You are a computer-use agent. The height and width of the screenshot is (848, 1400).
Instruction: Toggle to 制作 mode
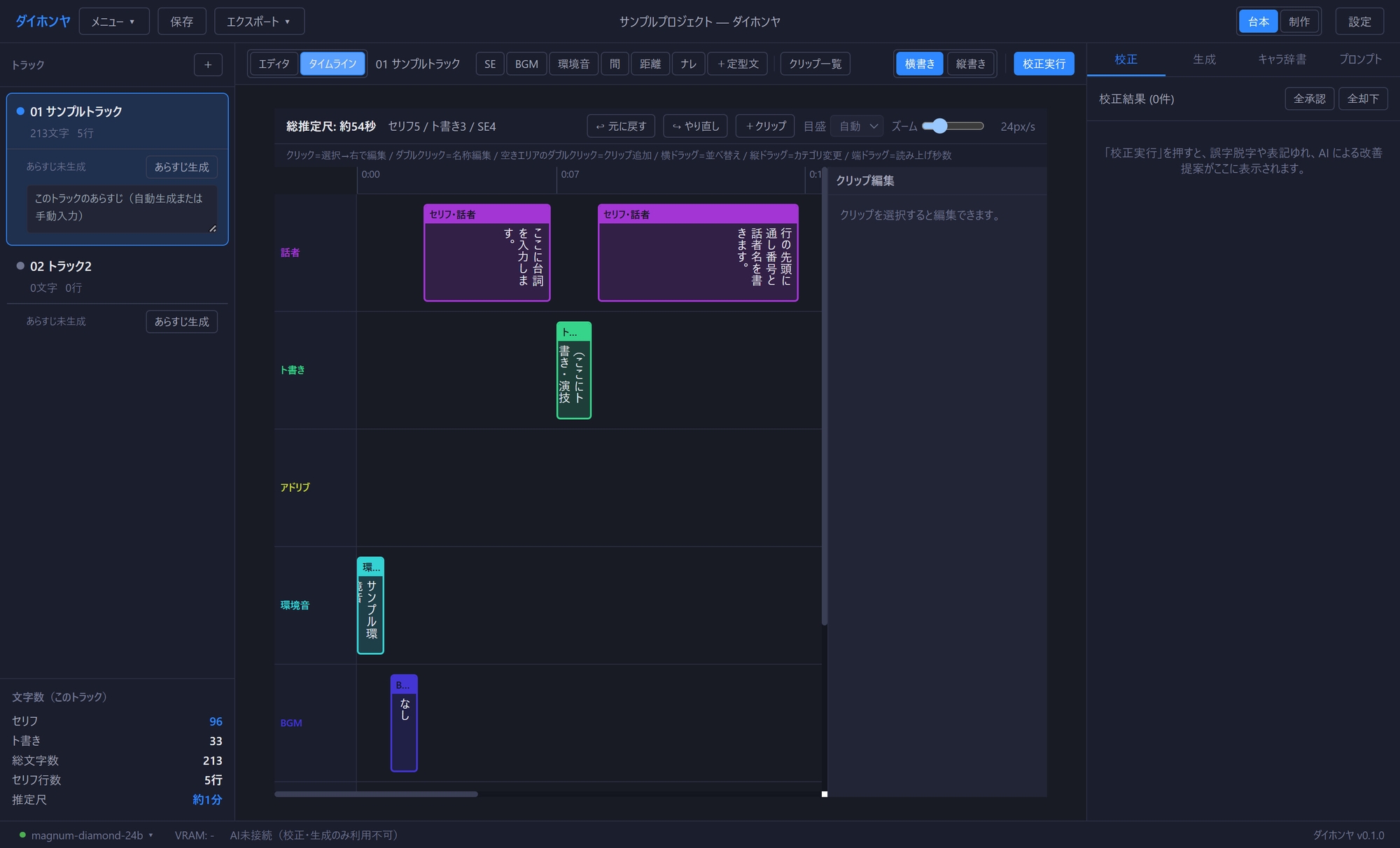coord(1299,22)
